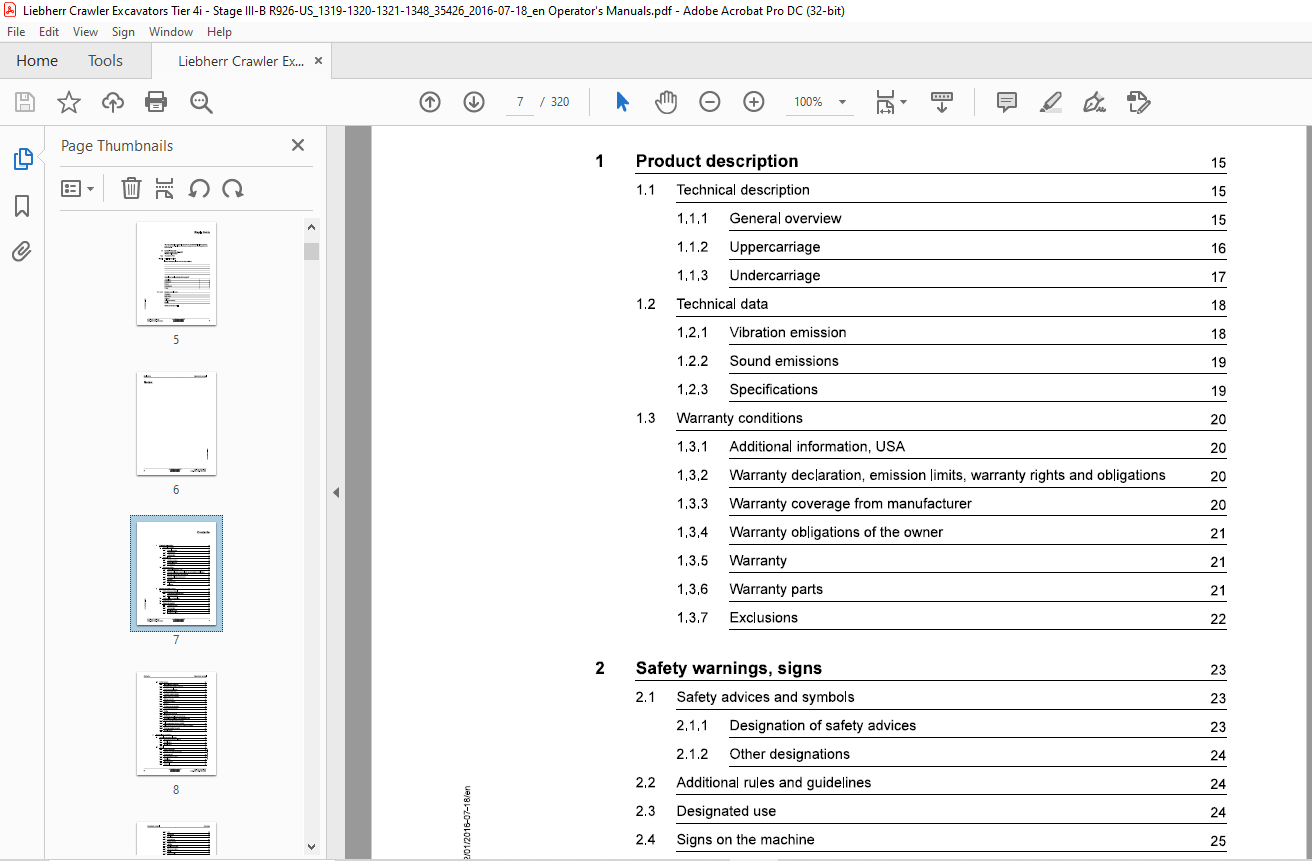Select the Liebherr Crawler document tab
Viewport: 1312px width, 861px height.
pos(241,61)
